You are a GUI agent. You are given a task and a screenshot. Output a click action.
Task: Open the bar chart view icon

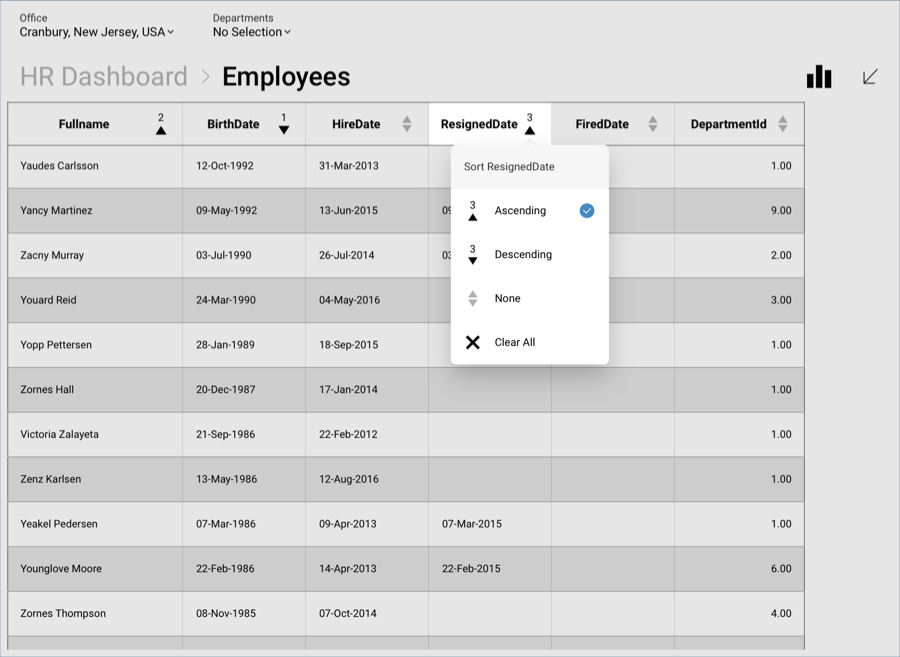point(819,77)
